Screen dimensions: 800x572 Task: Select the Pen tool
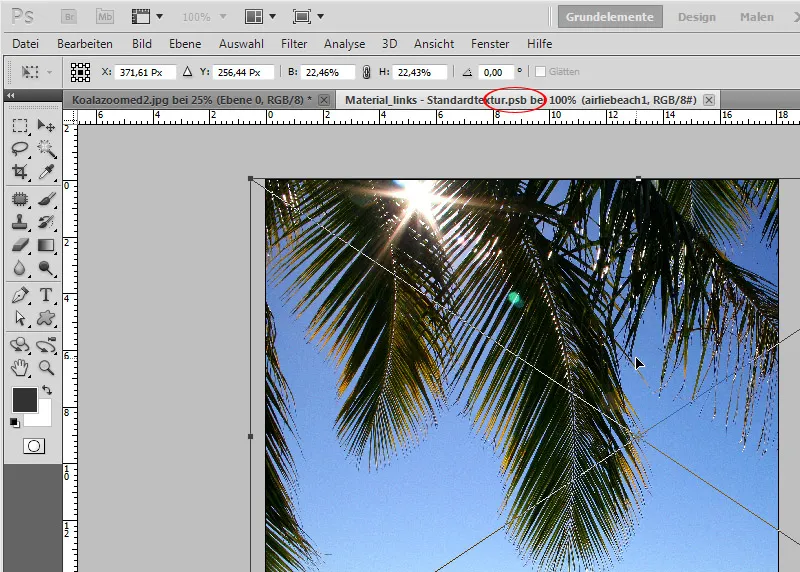click(20, 295)
